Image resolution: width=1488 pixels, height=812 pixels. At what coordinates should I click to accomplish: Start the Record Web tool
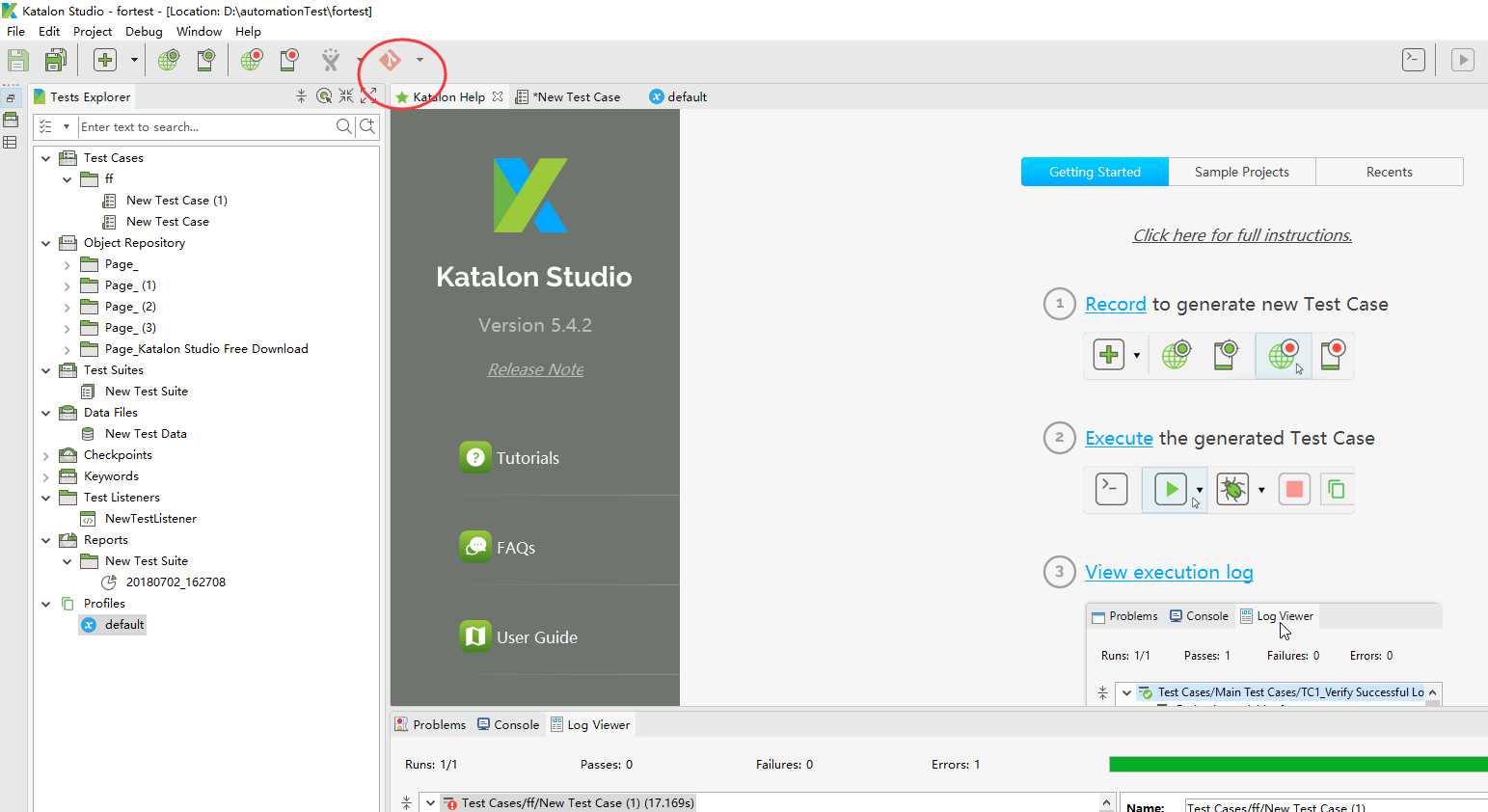point(252,60)
